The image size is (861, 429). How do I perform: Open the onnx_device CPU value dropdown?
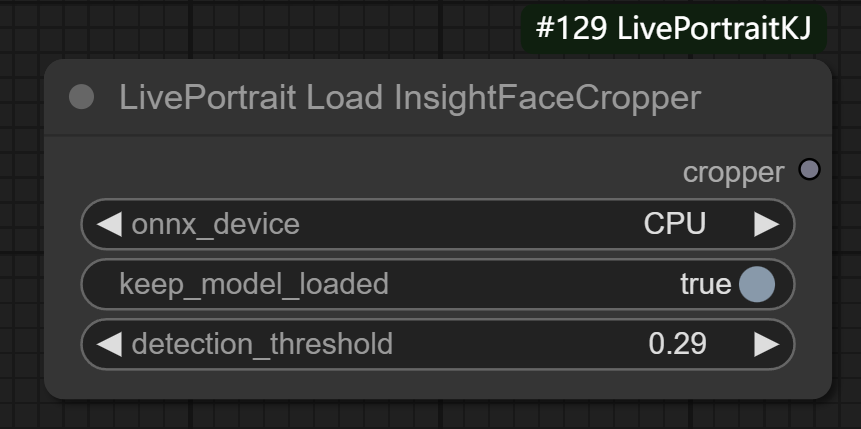click(x=674, y=224)
